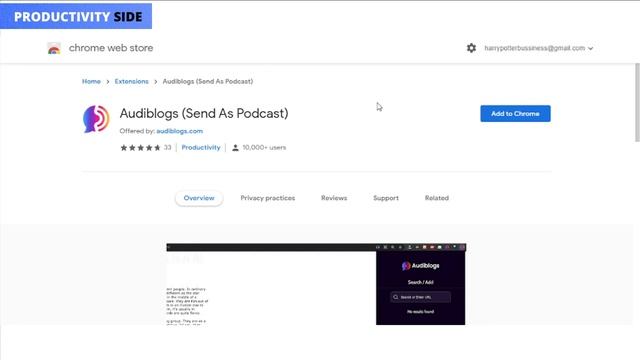Image resolution: width=640 pixels, height=360 pixels.
Task: Click the Add to Chrome button
Action: 515,113
